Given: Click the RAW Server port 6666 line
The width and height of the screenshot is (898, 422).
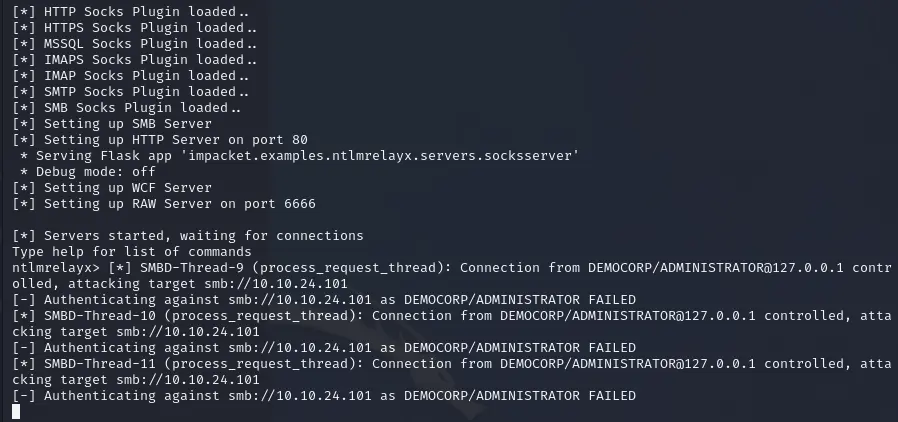Looking at the screenshot, I should click(164, 204).
